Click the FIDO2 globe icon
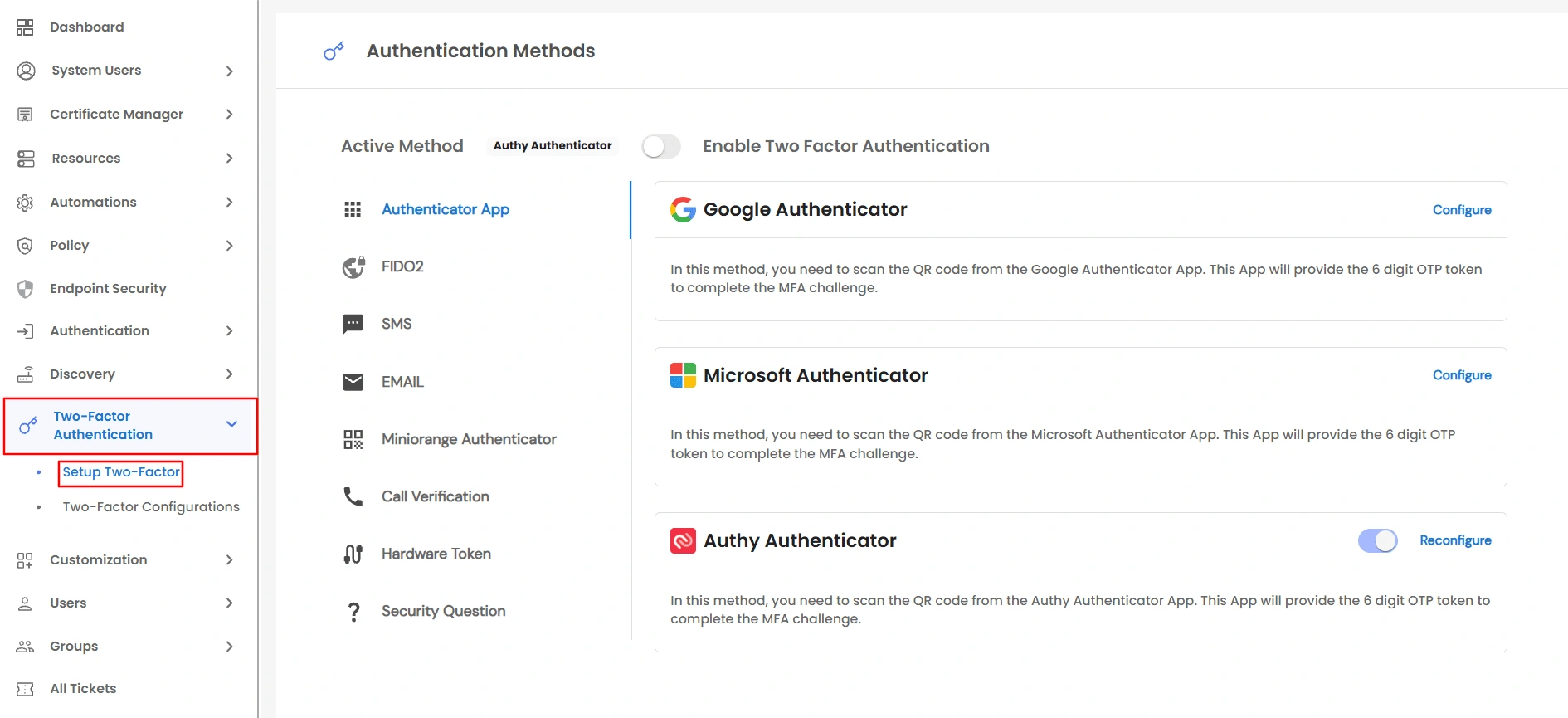Viewport: 1568px width, 718px height. point(353,266)
